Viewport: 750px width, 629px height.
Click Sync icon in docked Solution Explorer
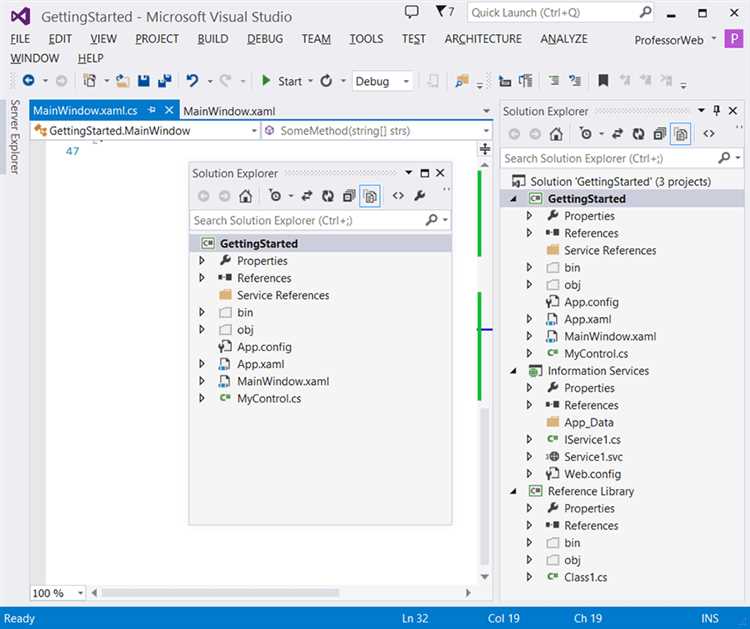tap(618, 134)
